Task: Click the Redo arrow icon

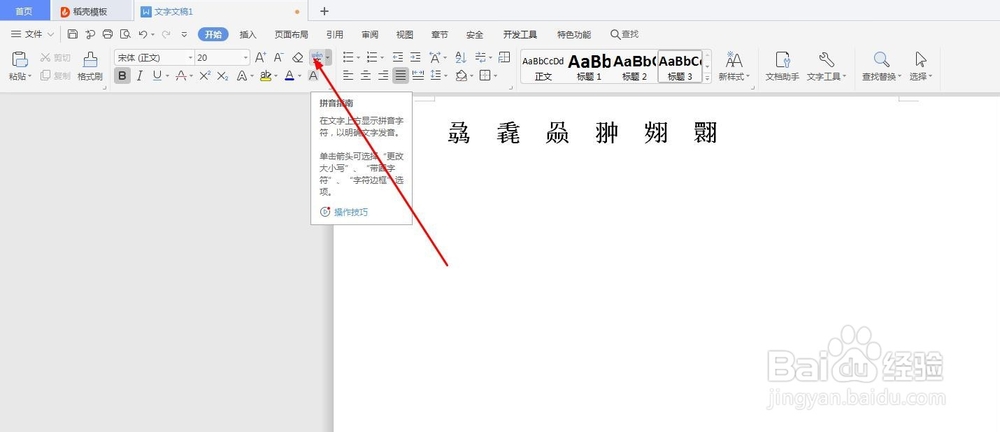Action: coord(166,34)
